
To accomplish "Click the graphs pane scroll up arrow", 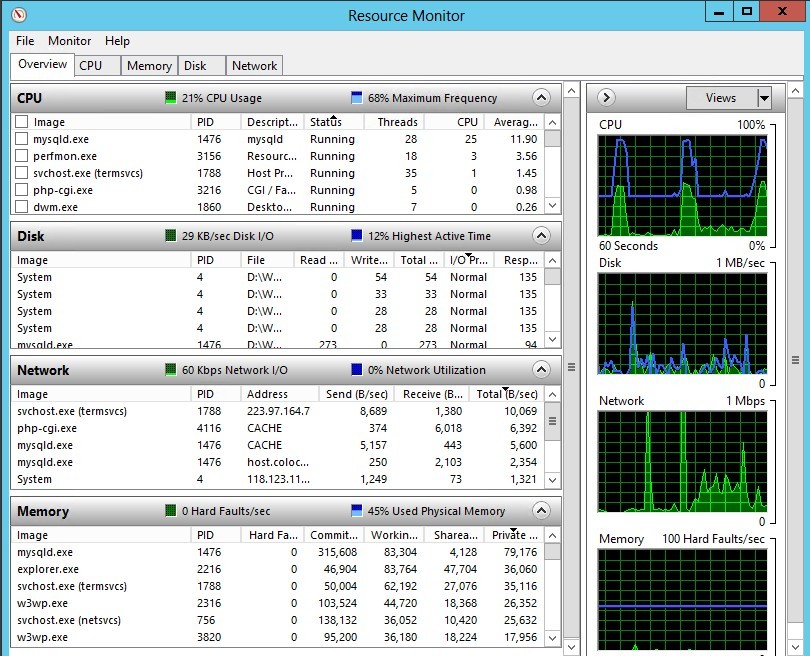I will pos(795,91).
